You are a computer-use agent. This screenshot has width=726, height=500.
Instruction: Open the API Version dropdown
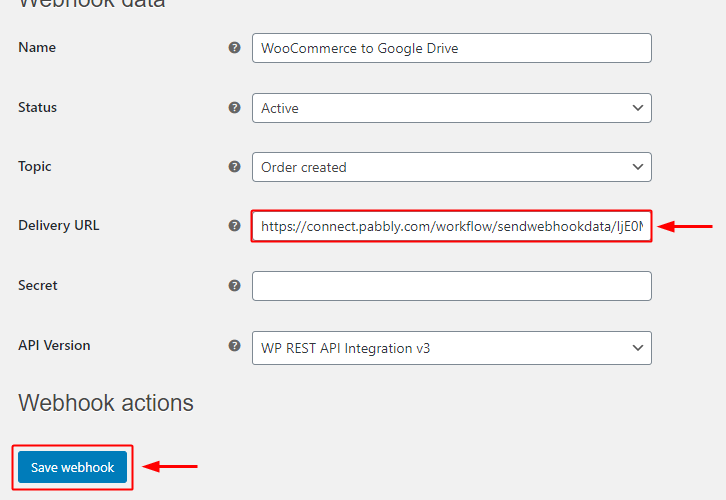click(x=451, y=348)
